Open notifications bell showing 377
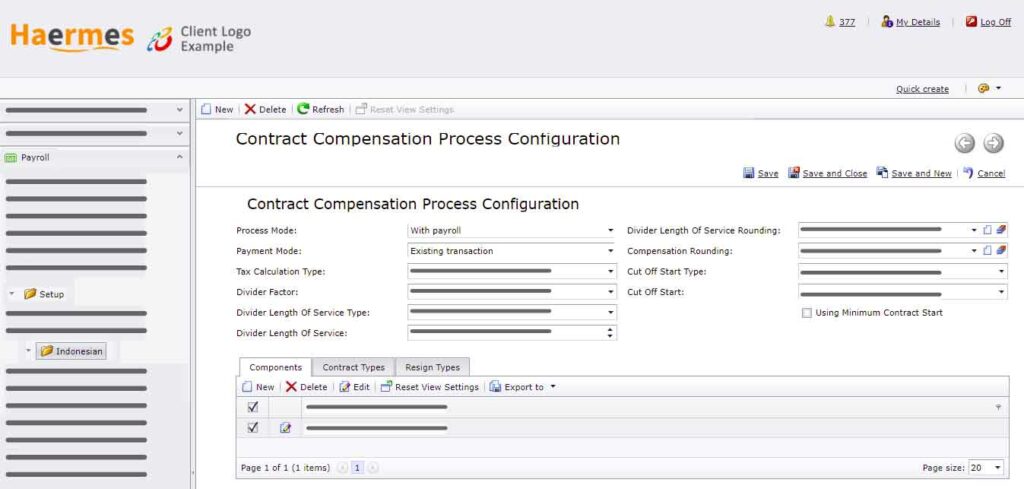The image size is (1024, 489). (840, 22)
